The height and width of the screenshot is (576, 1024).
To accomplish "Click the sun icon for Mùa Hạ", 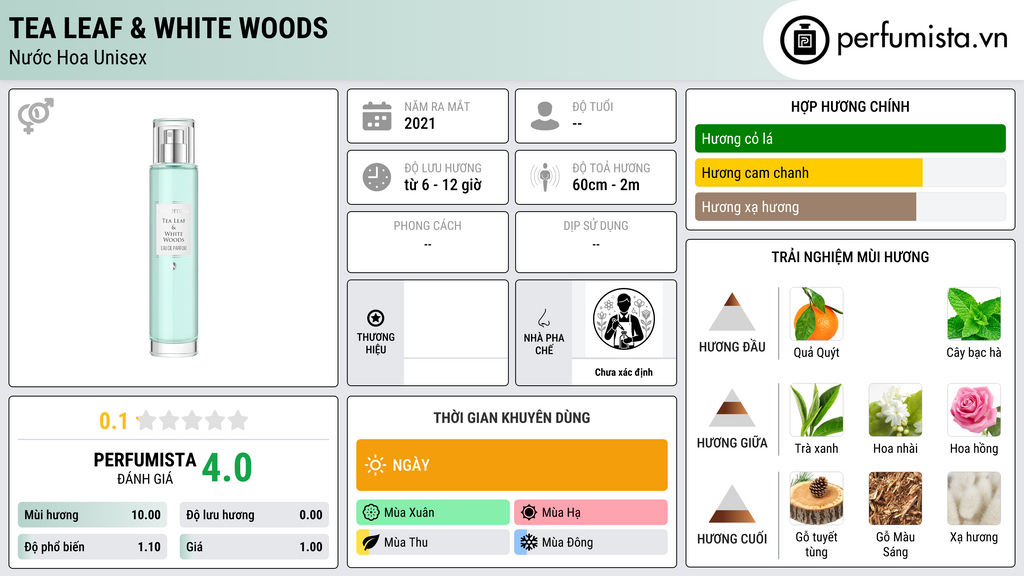I will (x=529, y=512).
